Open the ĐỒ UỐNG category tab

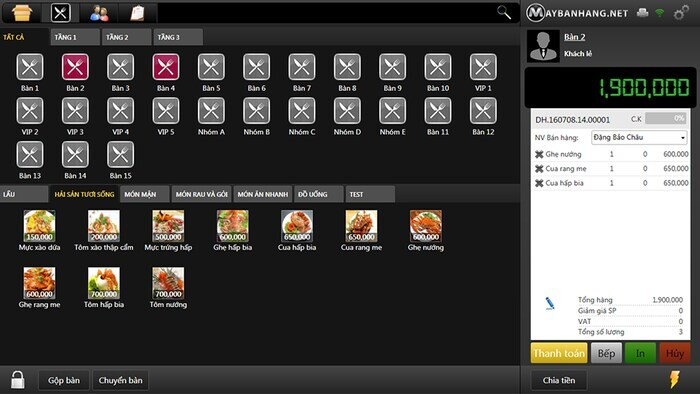click(x=319, y=194)
